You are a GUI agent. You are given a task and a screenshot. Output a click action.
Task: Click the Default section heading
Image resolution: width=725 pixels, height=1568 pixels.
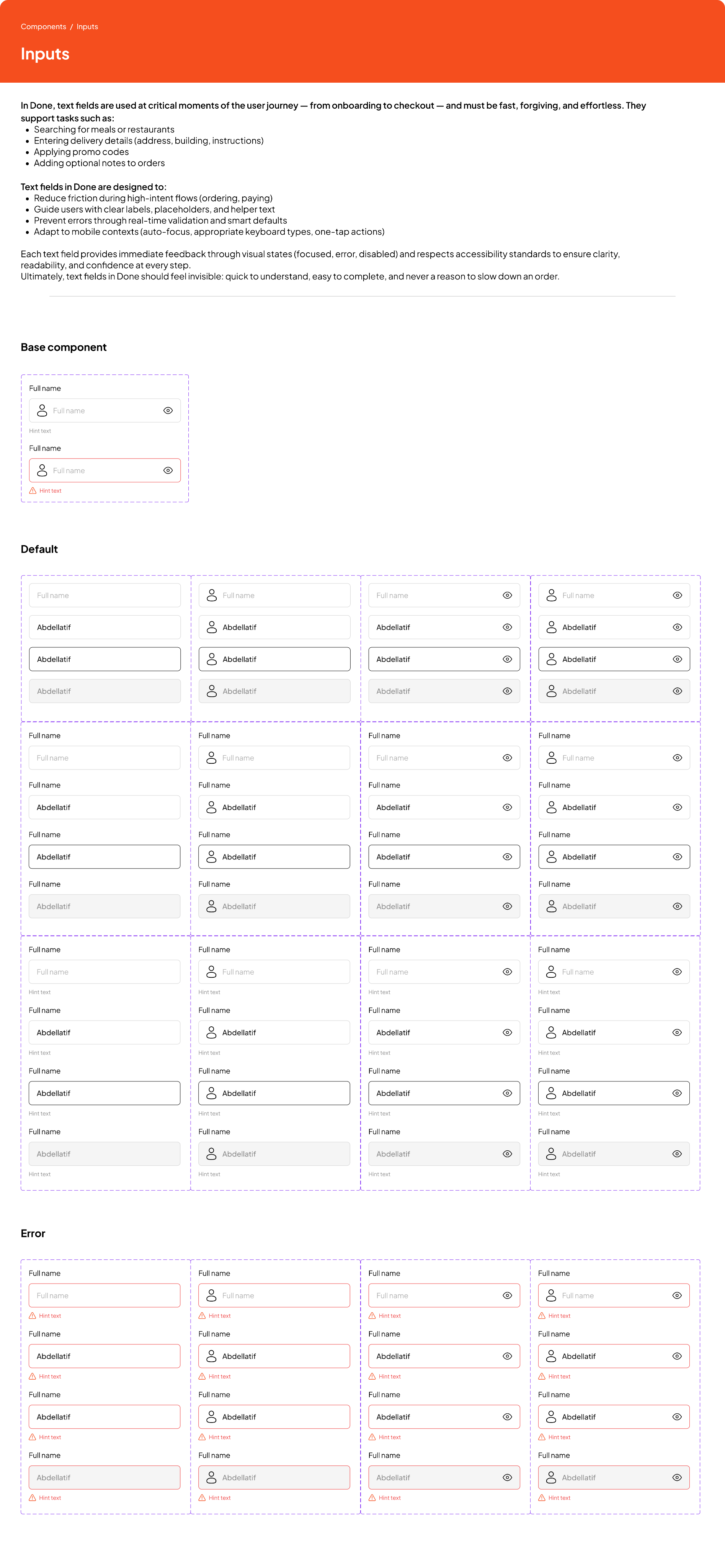(x=39, y=549)
